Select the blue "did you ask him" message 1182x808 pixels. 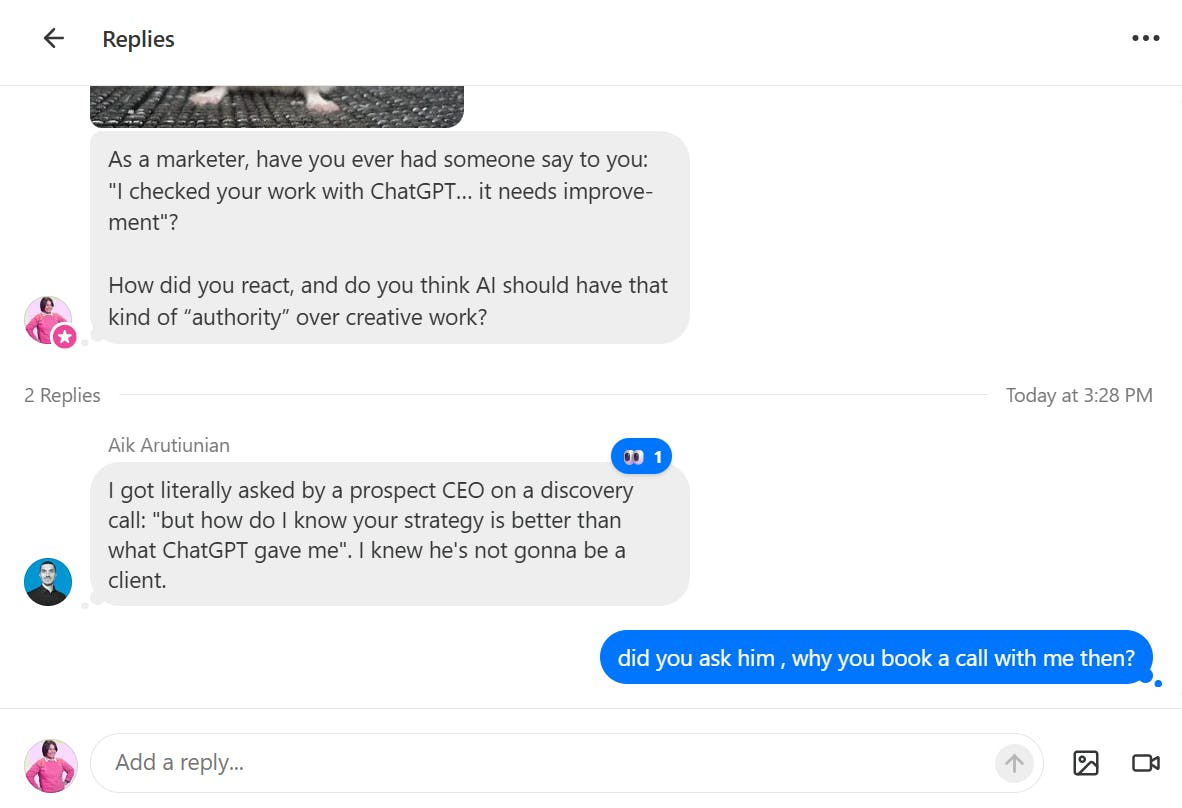click(x=875, y=658)
